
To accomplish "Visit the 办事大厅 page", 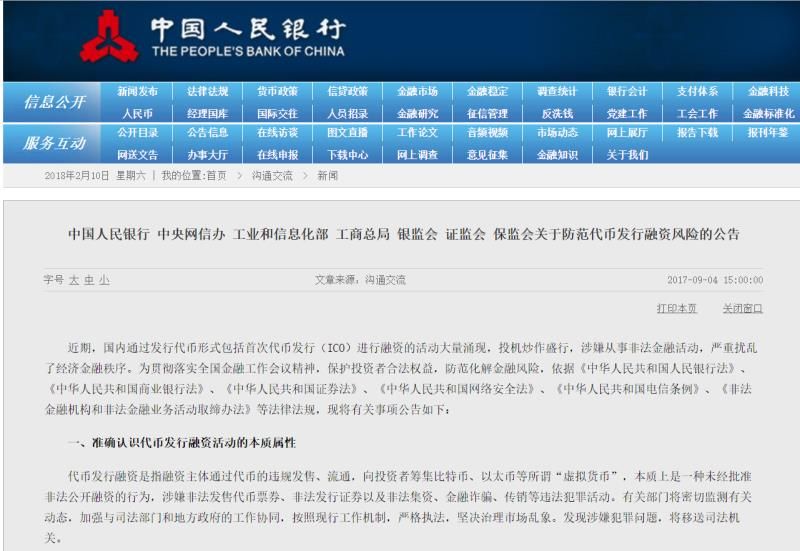I will [x=207, y=155].
